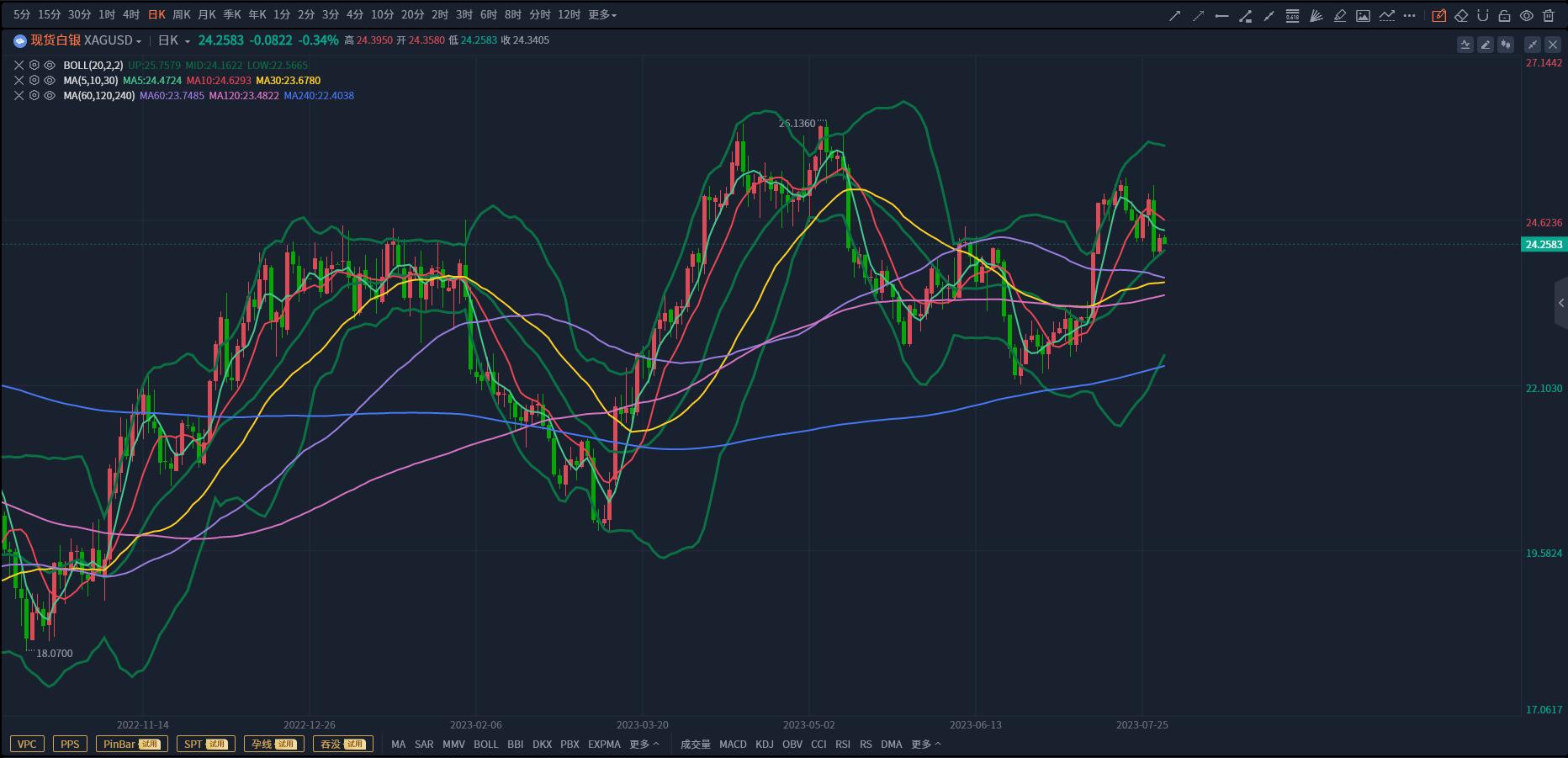The height and width of the screenshot is (758, 1568).
Task: Pick the eraser drawing tool
Action: coord(1461,15)
